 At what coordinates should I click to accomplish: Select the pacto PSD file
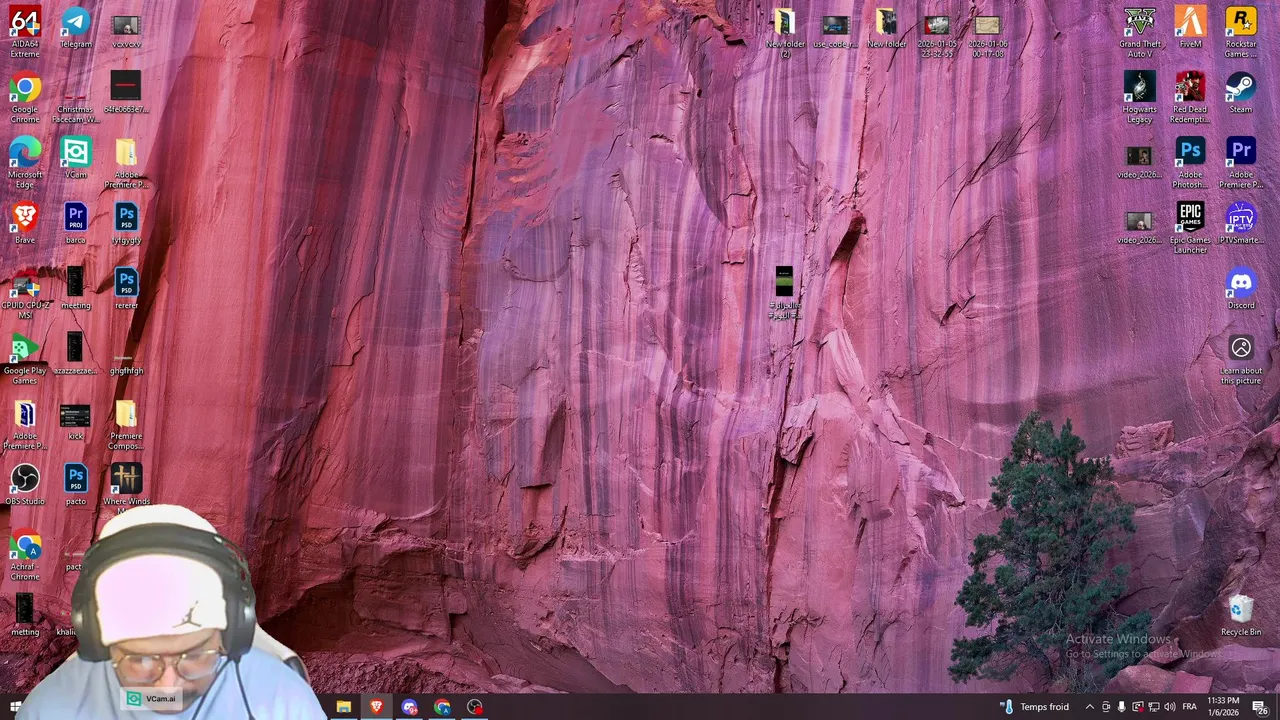(x=75, y=484)
